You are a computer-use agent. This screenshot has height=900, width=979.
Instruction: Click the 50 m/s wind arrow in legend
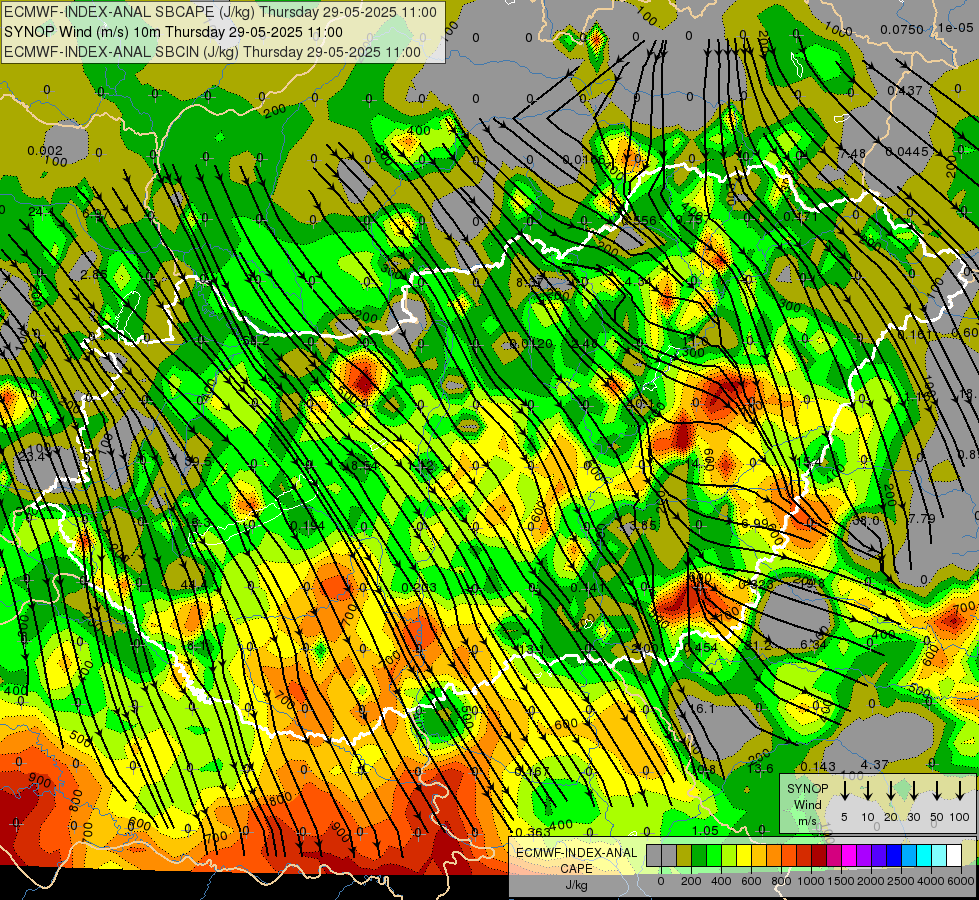[937, 791]
